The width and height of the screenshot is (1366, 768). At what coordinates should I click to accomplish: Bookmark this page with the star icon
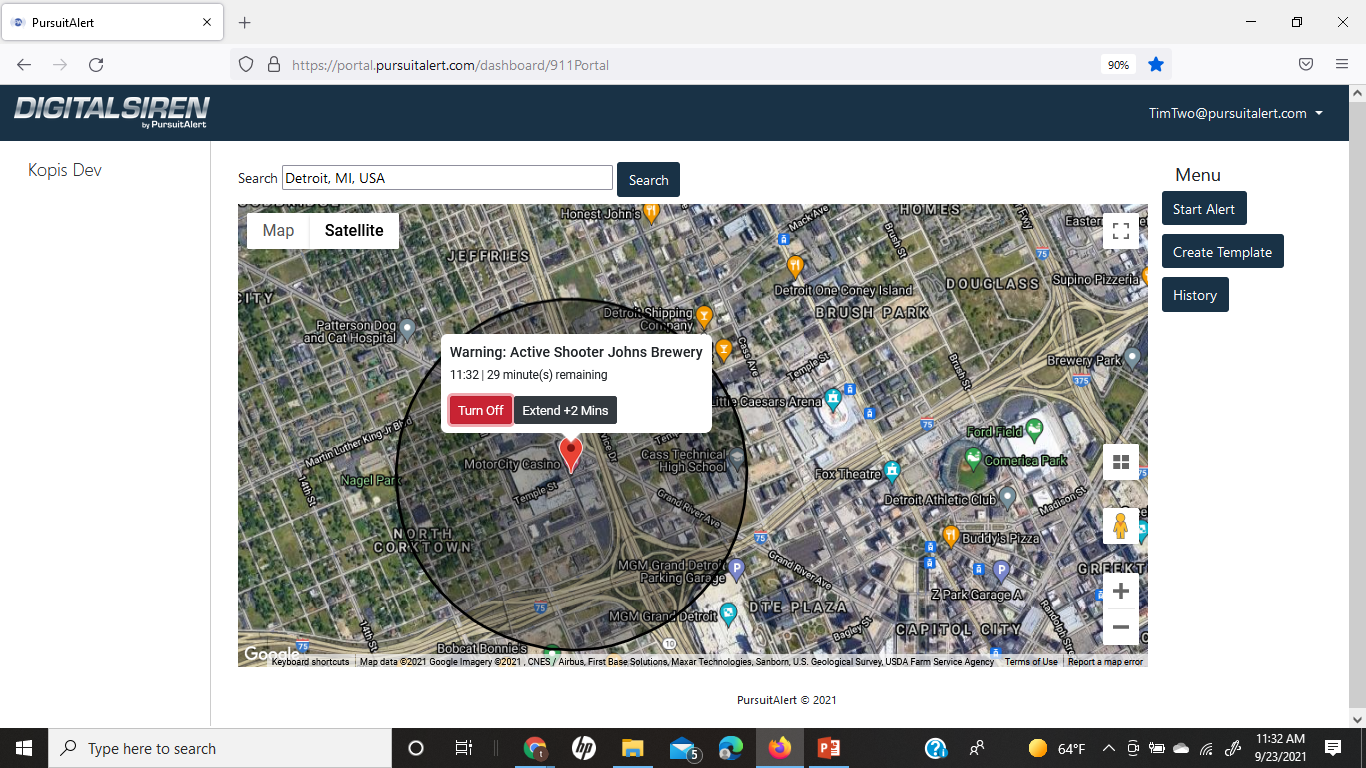(x=1156, y=64)
